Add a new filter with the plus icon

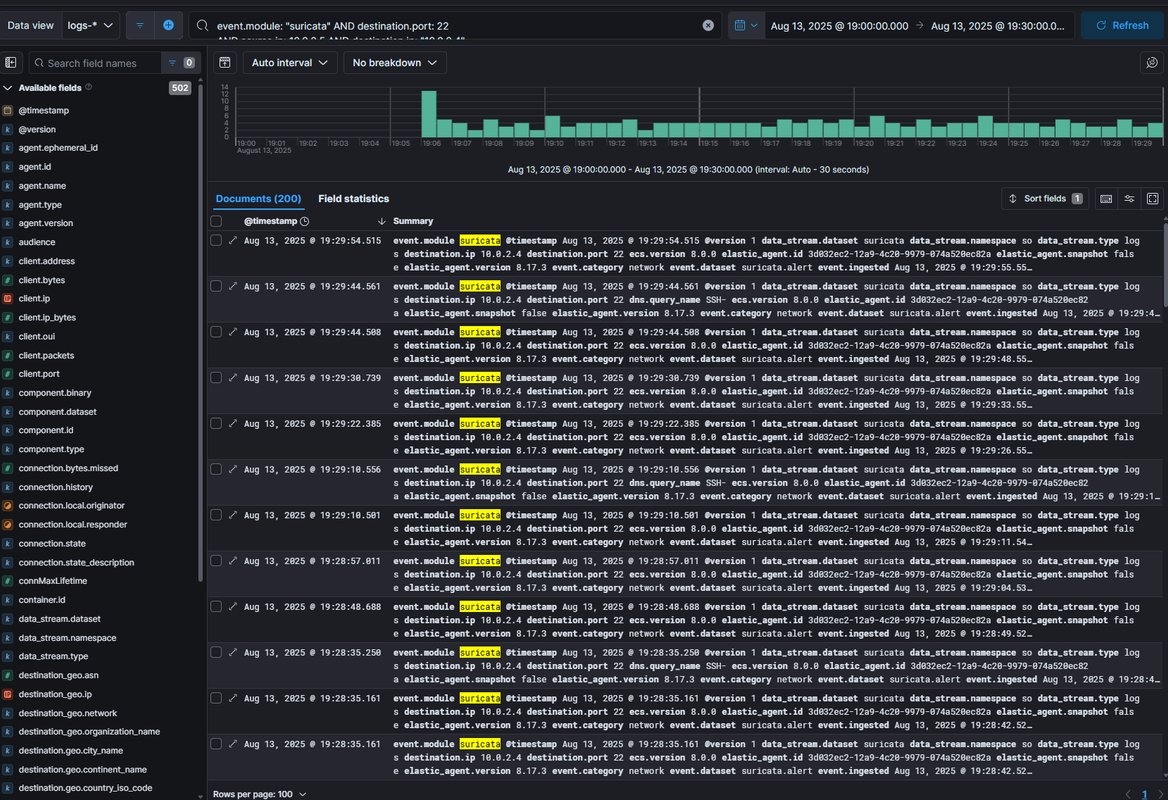168,25
